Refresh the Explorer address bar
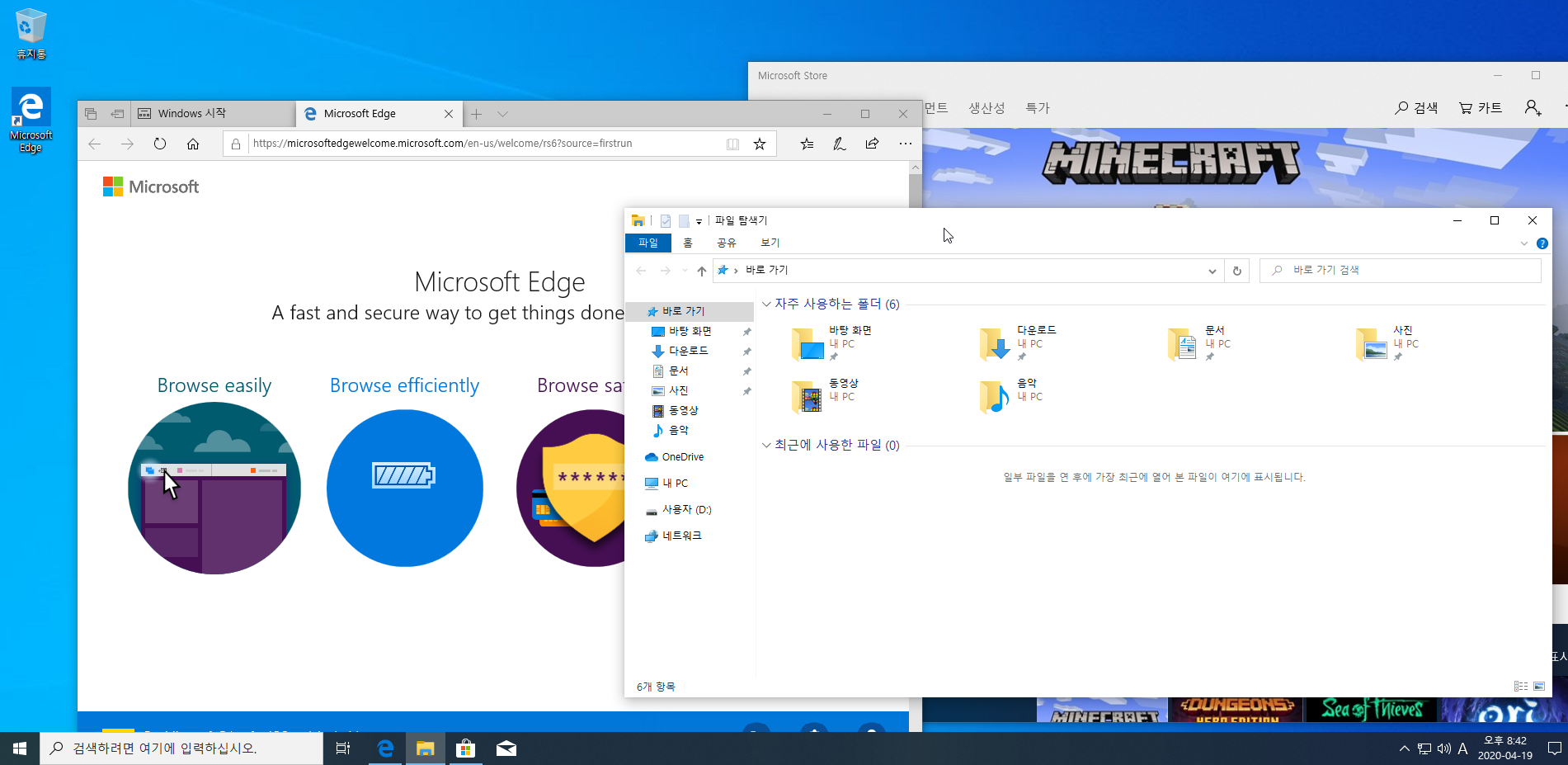Image resolution: width=1568 pixels, height=765 pixels. click(1236, 271)
